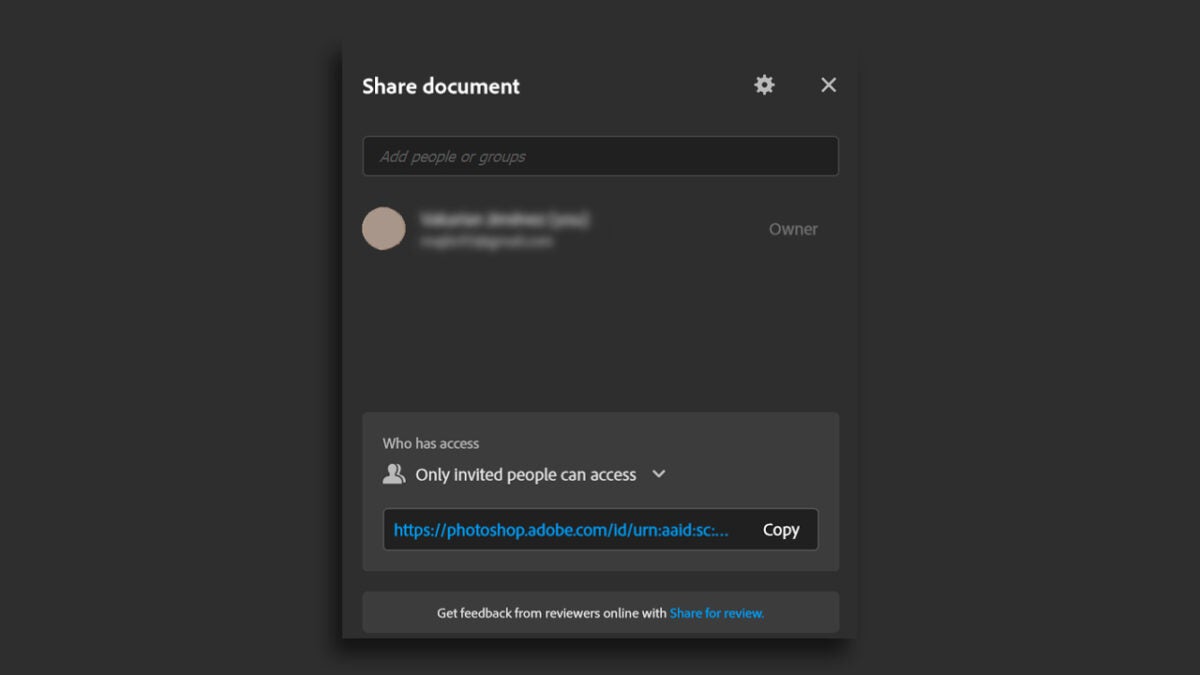This screenshot has width=1200, height=675.
Task: Click the Get feedback from reviewers text
Action: [x=551, y=613]
